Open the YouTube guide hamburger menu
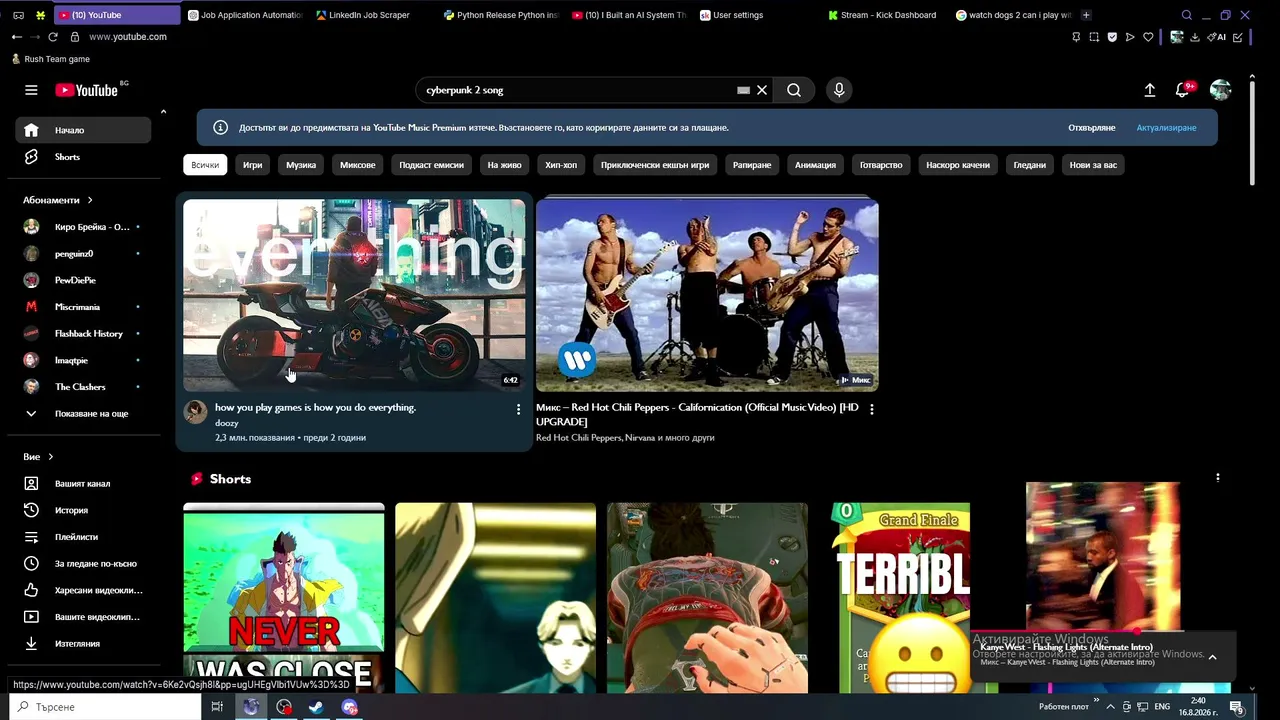 tap(31, 90)
